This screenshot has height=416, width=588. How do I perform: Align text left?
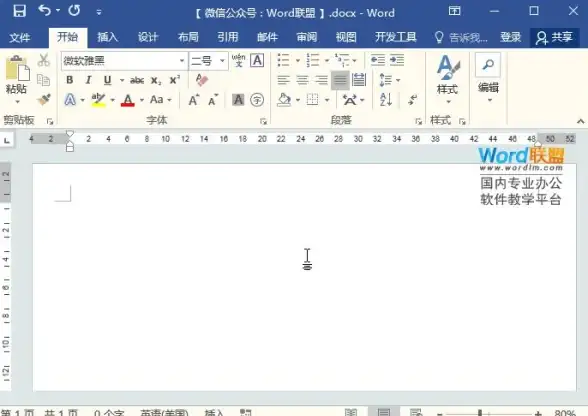(x=284, y=80)
